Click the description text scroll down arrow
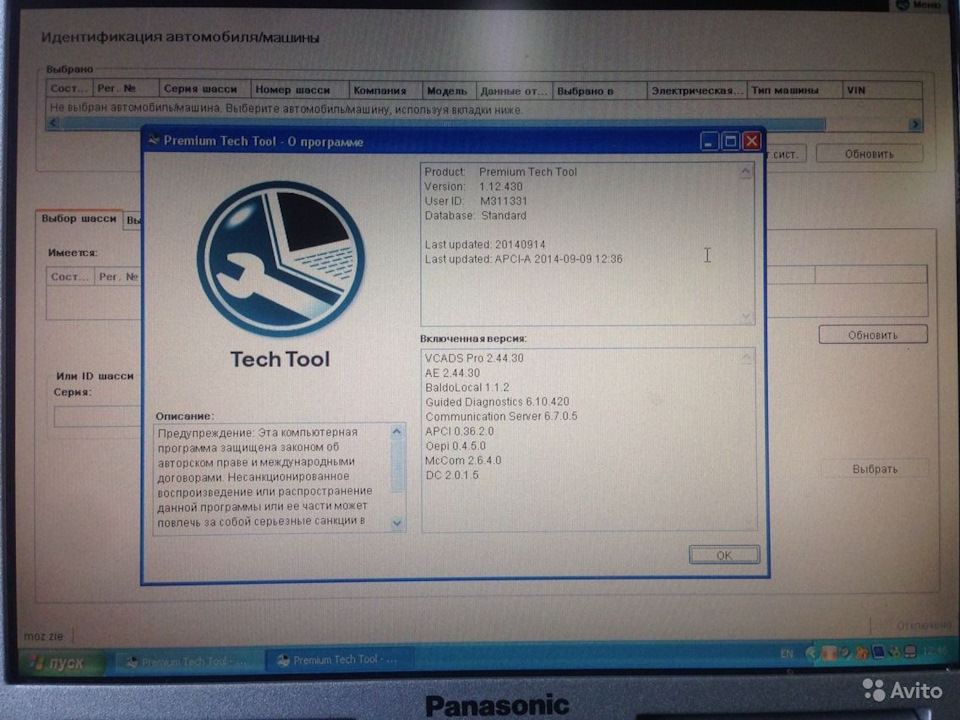 tap(397, 523)
